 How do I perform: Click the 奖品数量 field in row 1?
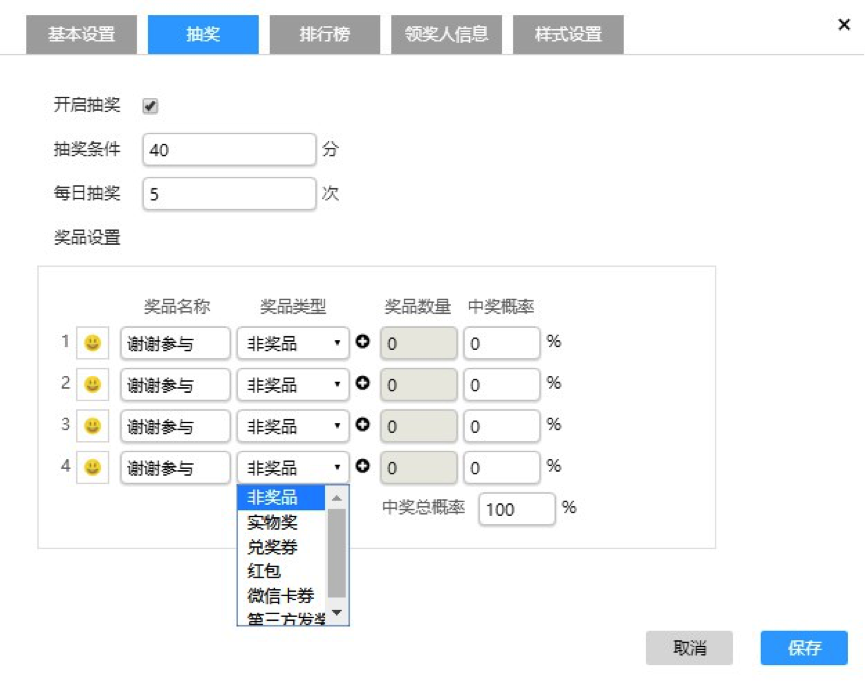(419, 343)
